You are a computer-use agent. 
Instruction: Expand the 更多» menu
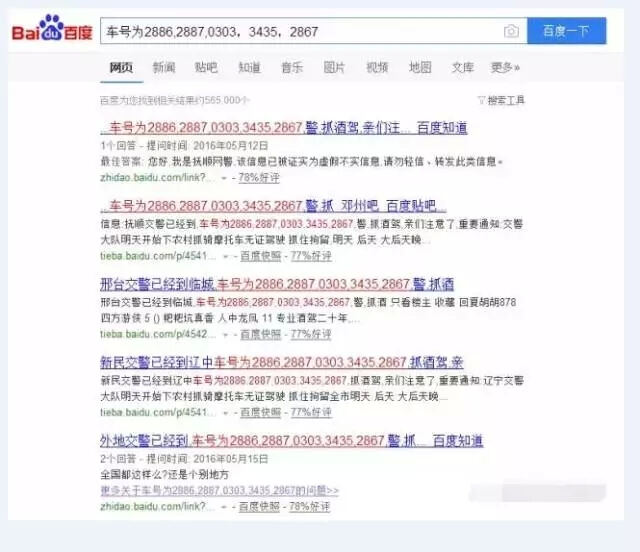point(505,67)
